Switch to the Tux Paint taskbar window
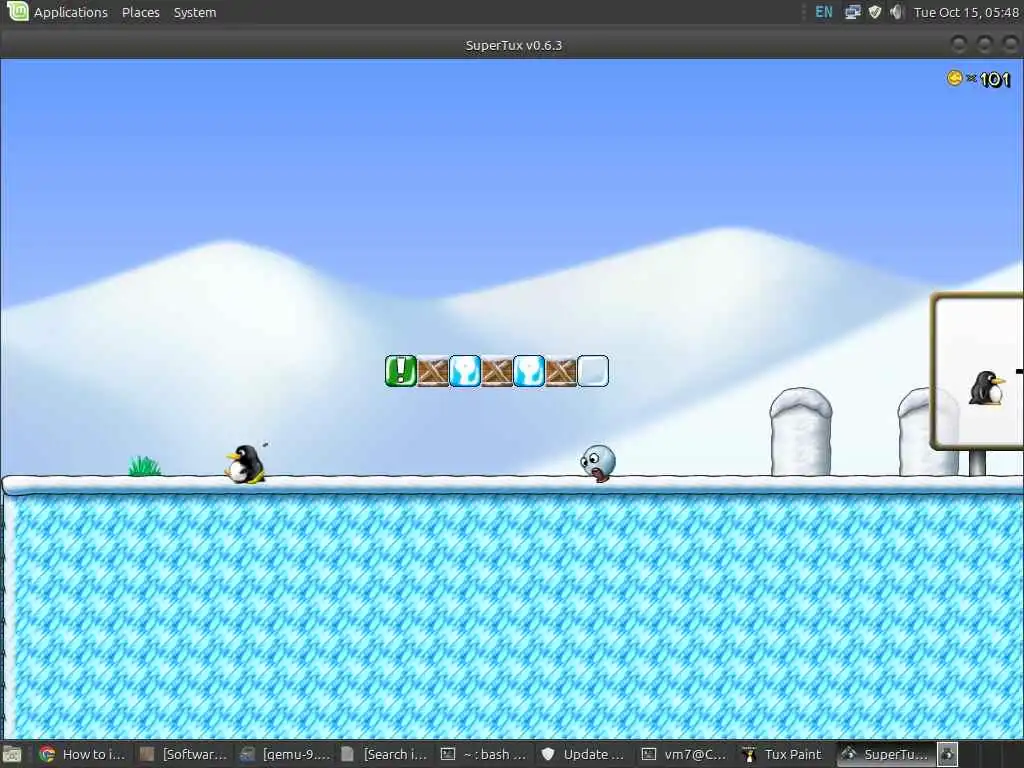The height and width of the screenshot is (768, 1024). click(784, 754)
